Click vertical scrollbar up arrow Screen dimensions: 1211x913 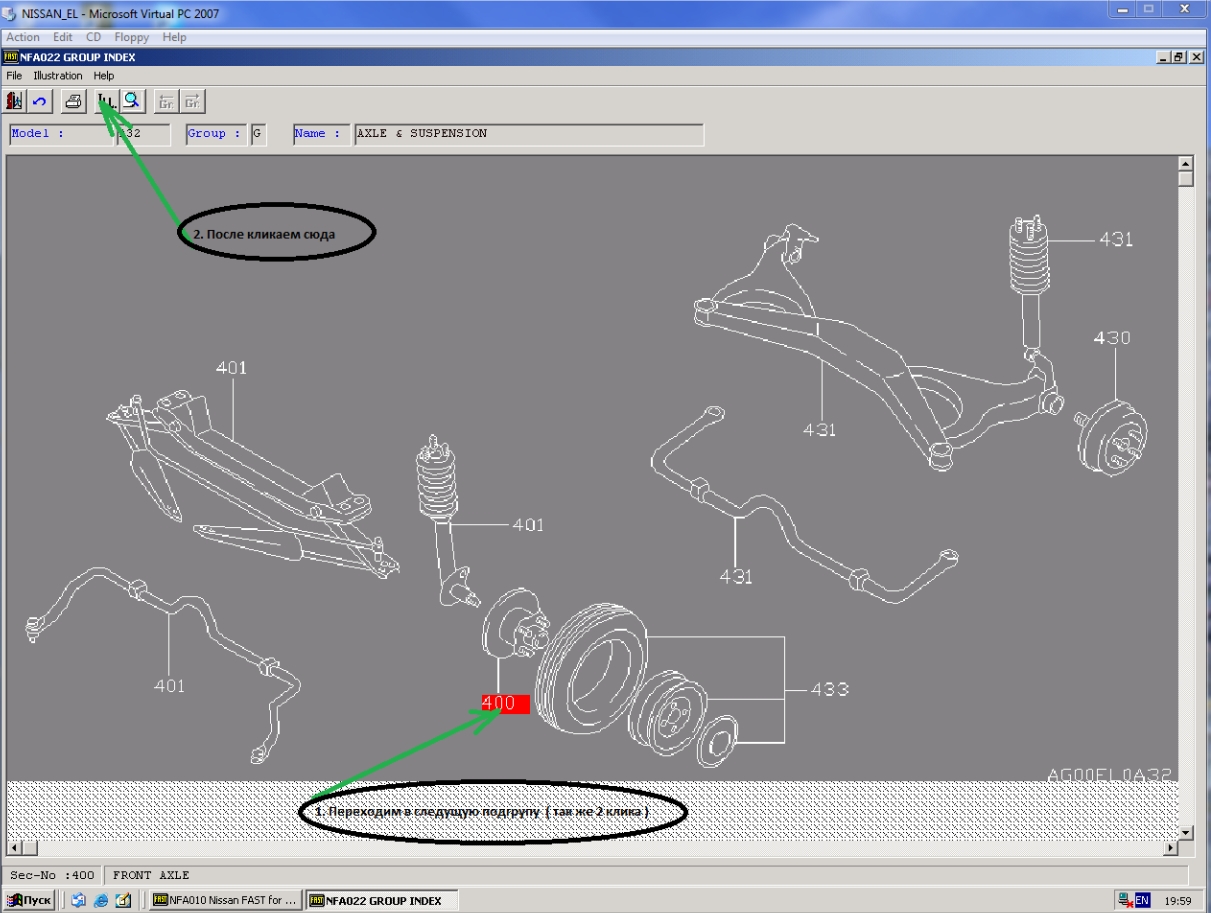pos(1186,164)
